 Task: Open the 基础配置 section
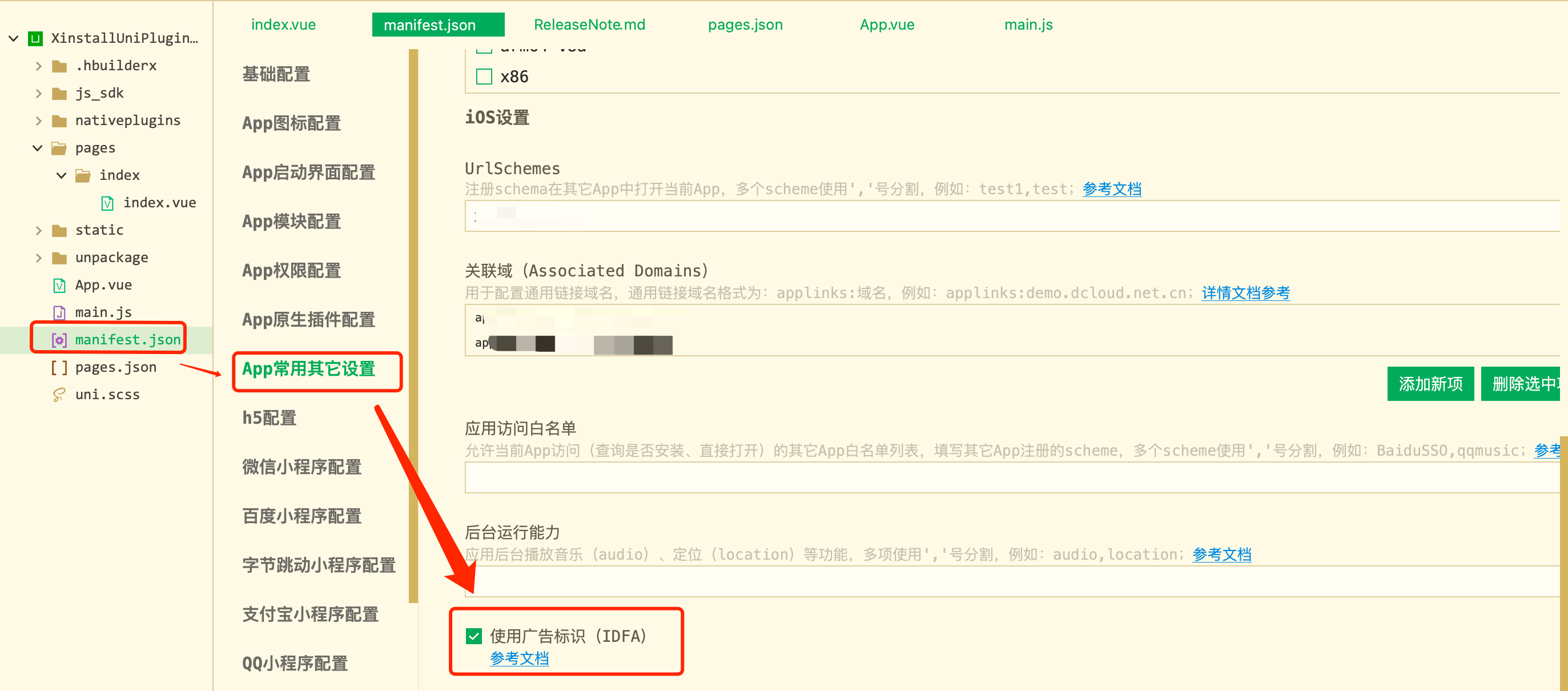click(275, 74)
